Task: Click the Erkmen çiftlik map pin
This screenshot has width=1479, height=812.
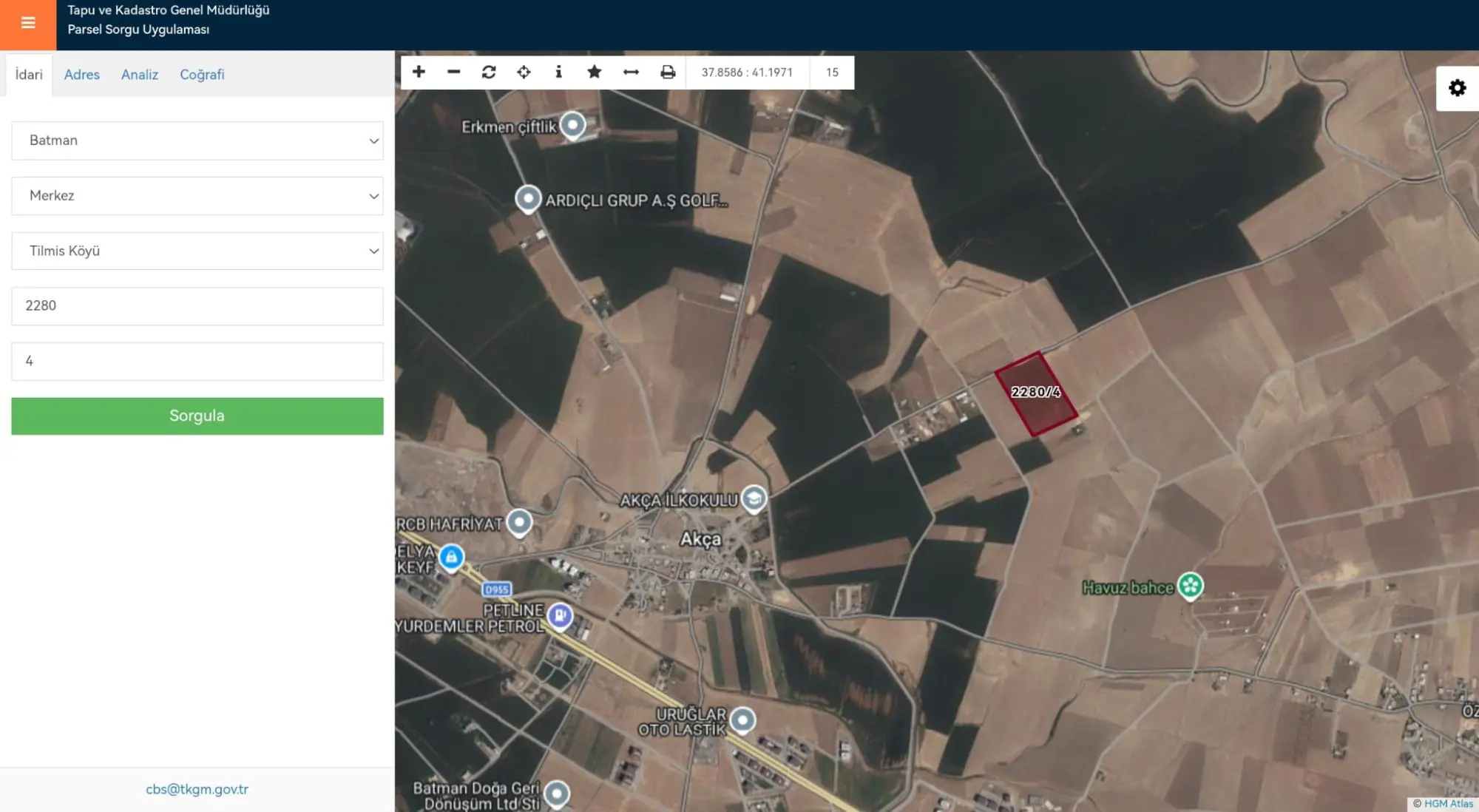Action: coord(573,125)
